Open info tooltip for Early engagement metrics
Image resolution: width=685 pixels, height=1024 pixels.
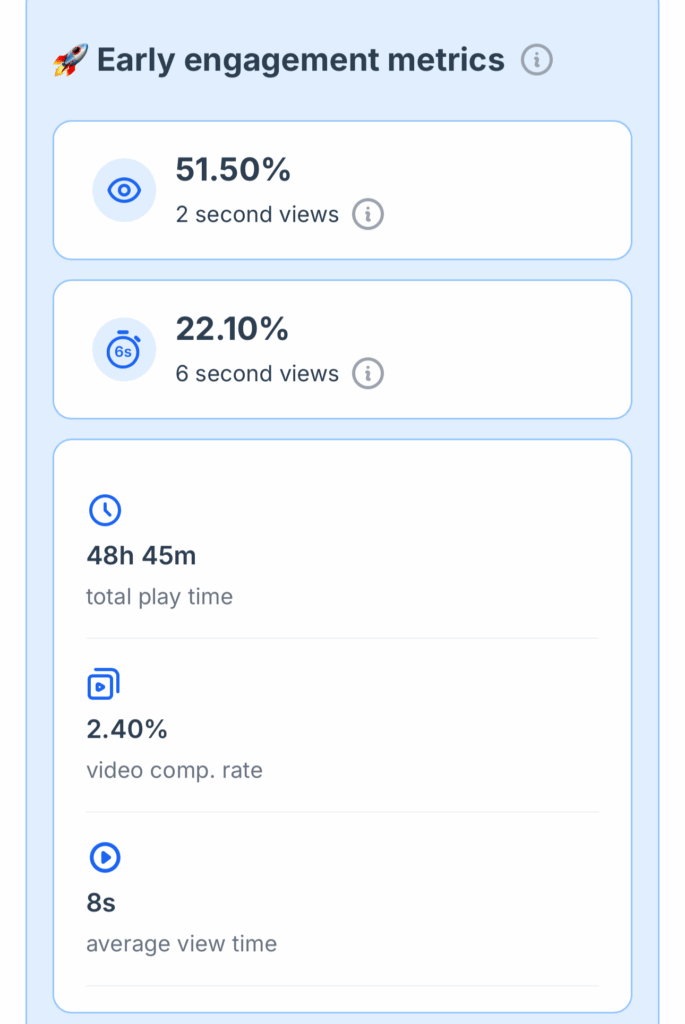pyautogui.click(x=537, y=61)
